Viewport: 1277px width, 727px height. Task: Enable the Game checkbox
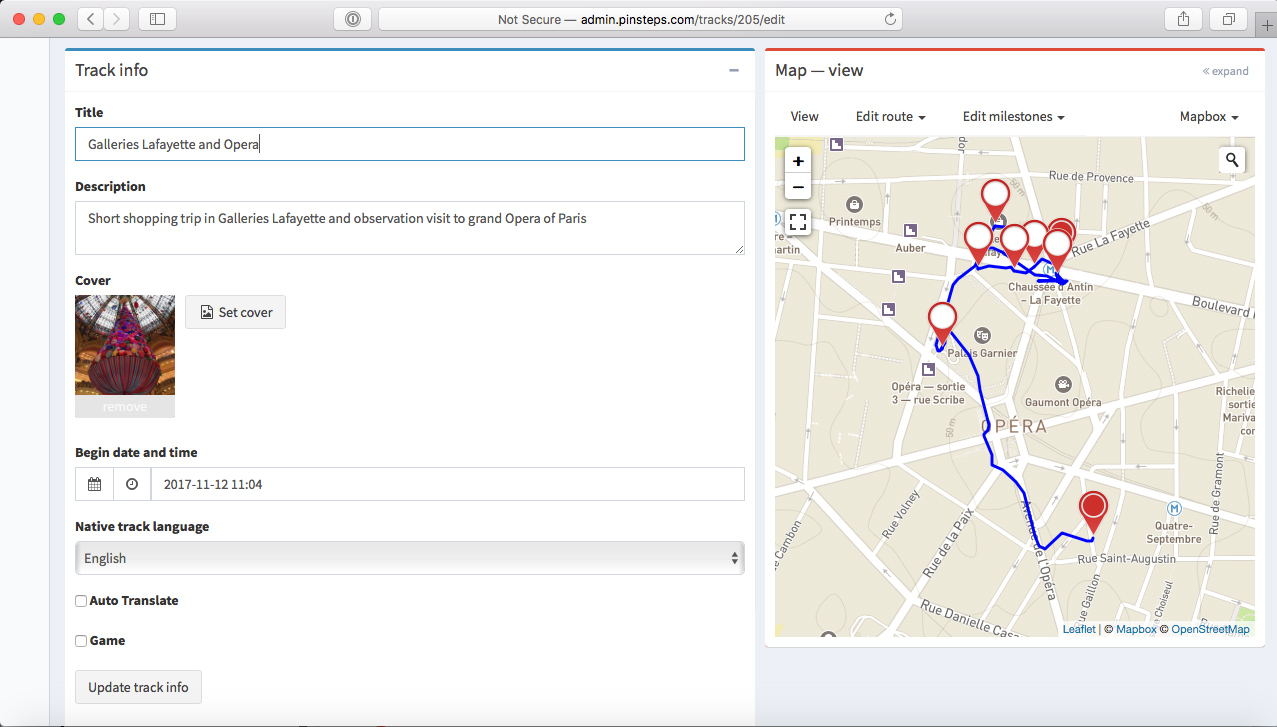[x=81, y=641]
